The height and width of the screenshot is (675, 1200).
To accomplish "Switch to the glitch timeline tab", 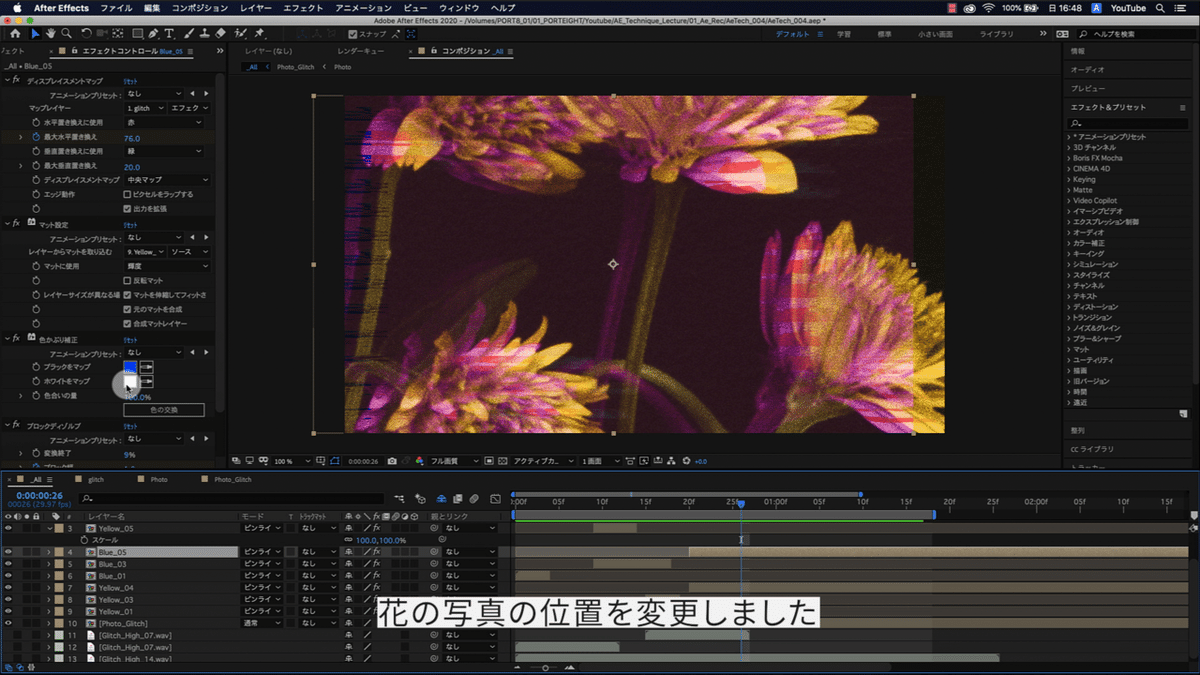I will tap(96, 480).
